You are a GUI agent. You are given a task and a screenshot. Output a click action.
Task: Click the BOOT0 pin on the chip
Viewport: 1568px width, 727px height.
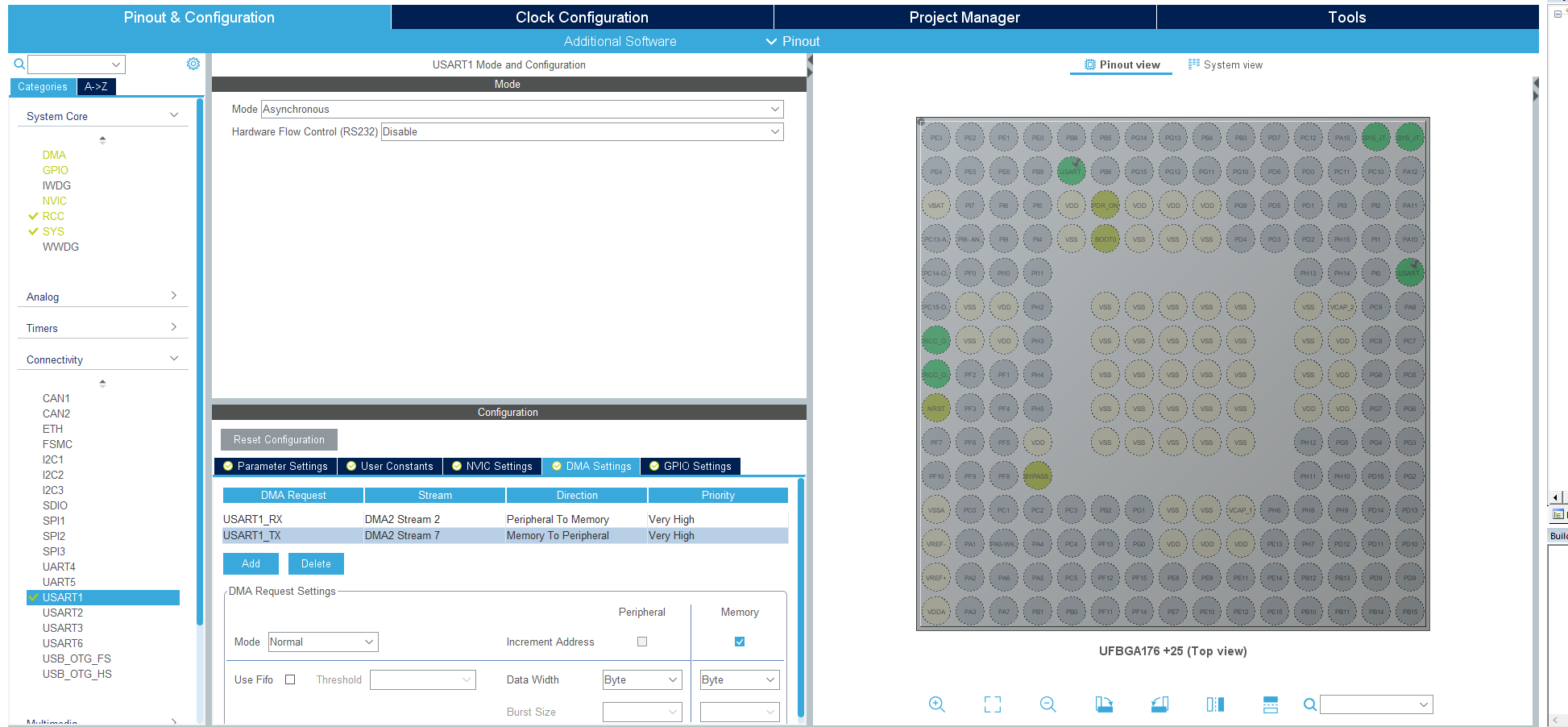tap(1105, 239)
